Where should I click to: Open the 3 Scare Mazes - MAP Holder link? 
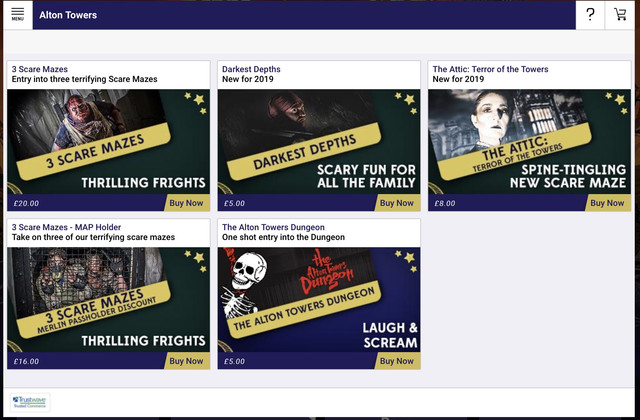[x=66, y=227]
